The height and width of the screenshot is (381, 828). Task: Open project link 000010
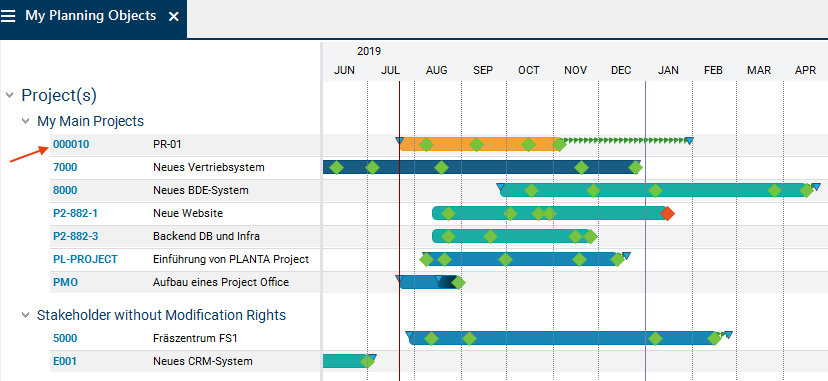(71, 145)
